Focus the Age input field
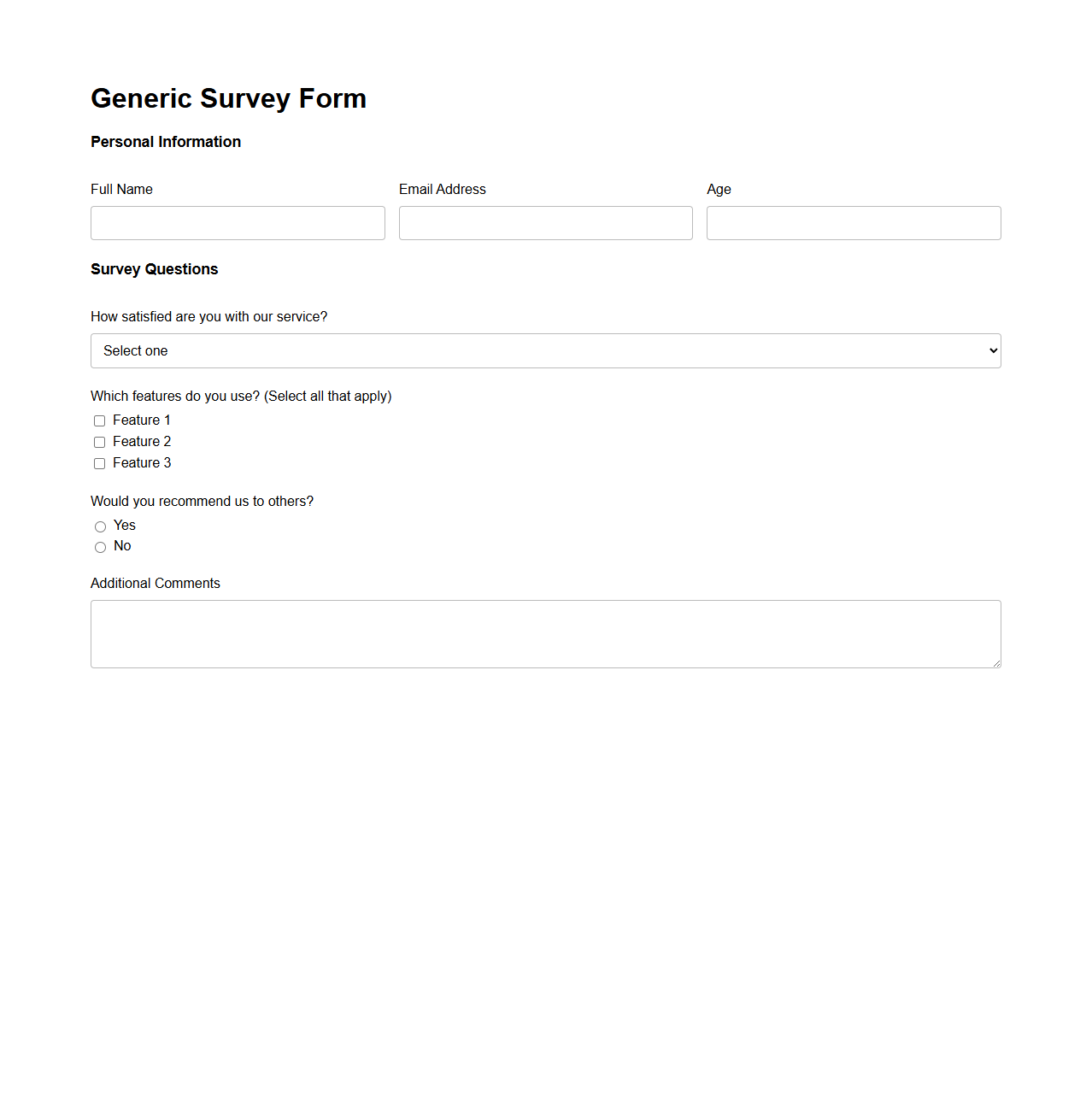The height and width of the screenshot is (1111, 1092). [x=853, y=223]
